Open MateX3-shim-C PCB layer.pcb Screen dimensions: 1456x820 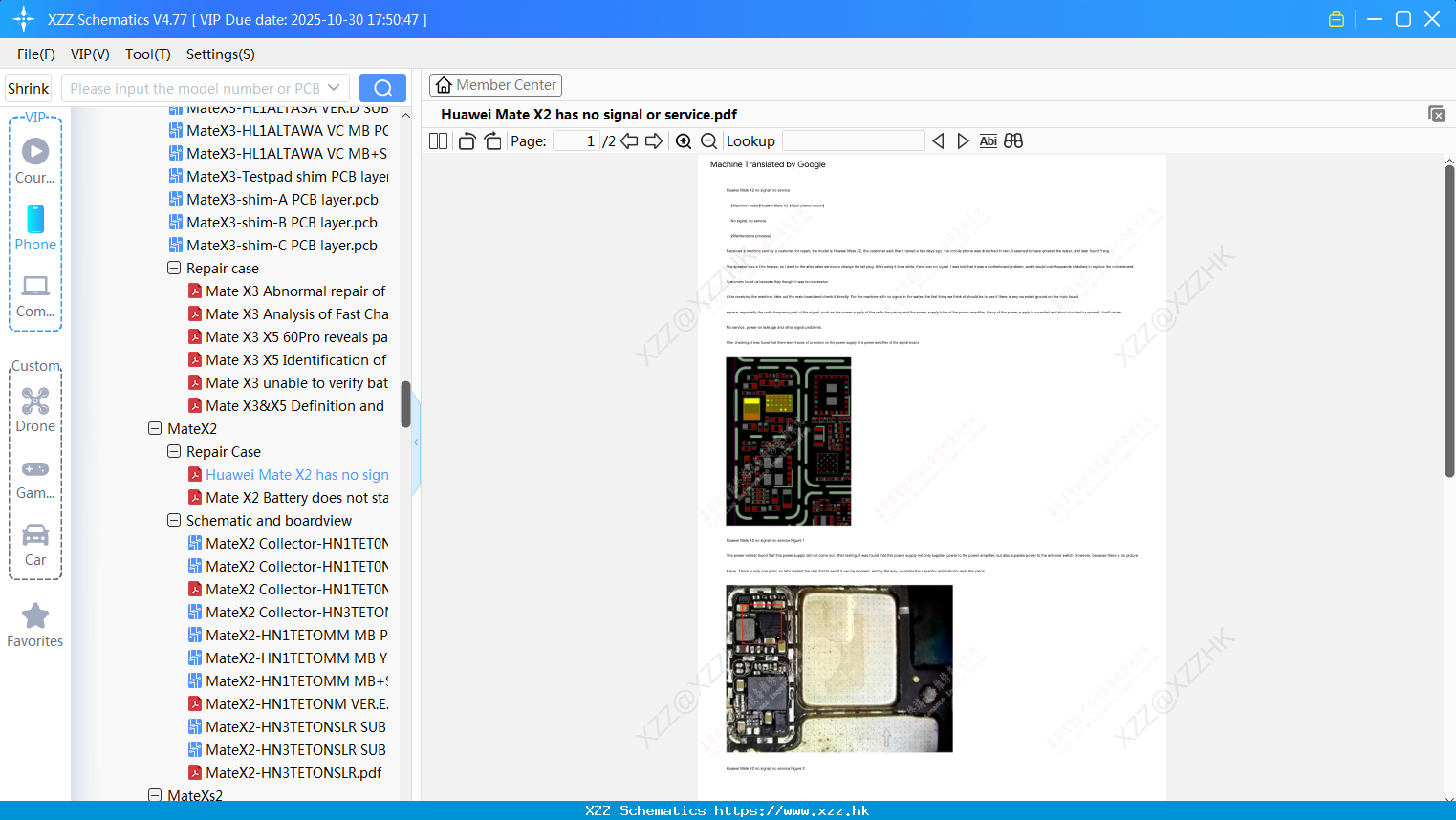(x=273, y=246)
